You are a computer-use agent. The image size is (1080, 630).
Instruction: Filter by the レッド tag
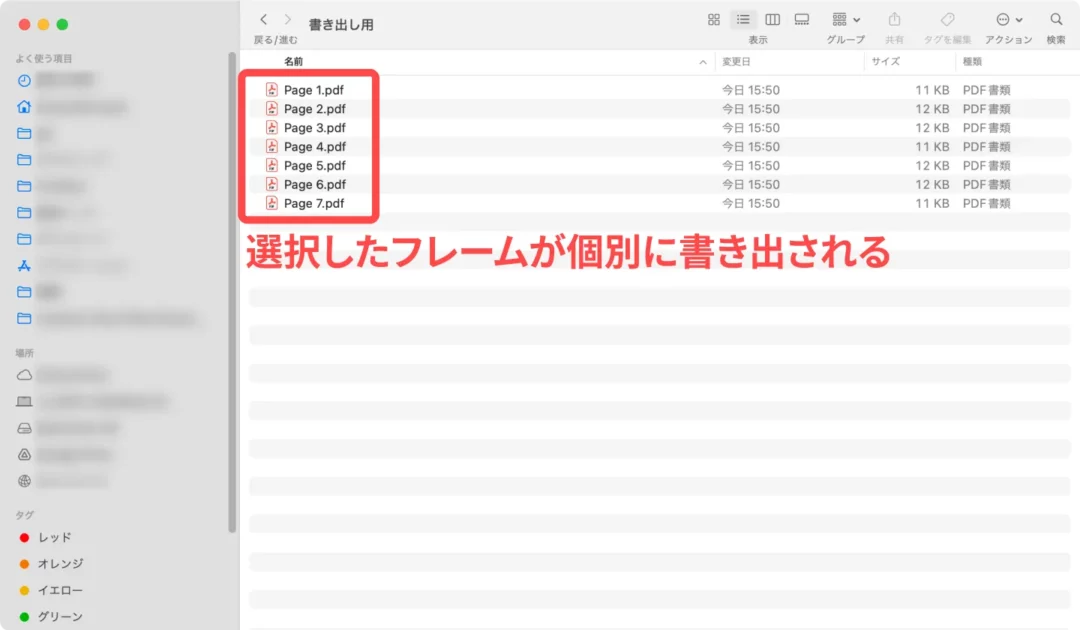[54, 537]
